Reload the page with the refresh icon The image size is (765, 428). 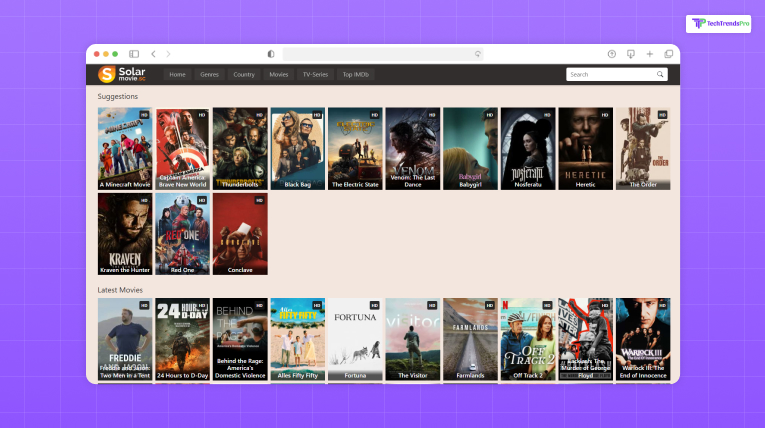point(478,54)
